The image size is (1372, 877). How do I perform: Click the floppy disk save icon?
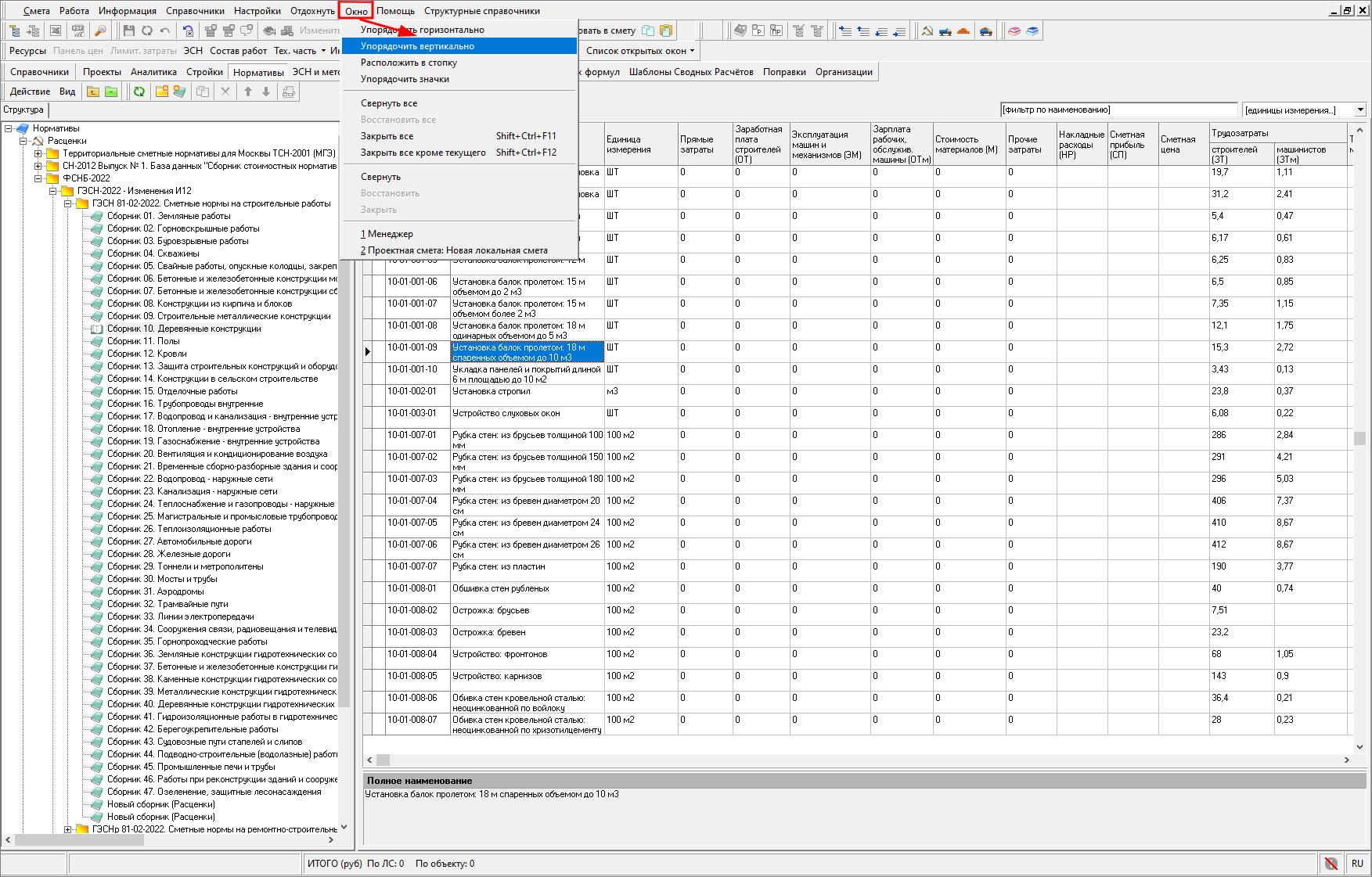129,31
